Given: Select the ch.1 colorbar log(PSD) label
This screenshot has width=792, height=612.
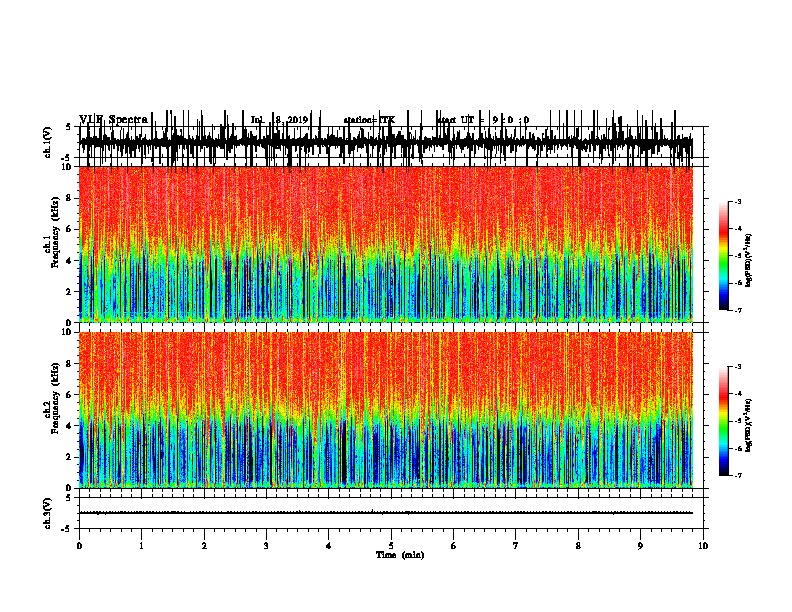Looking at the screenshot, I should click(x=748, y=260).
